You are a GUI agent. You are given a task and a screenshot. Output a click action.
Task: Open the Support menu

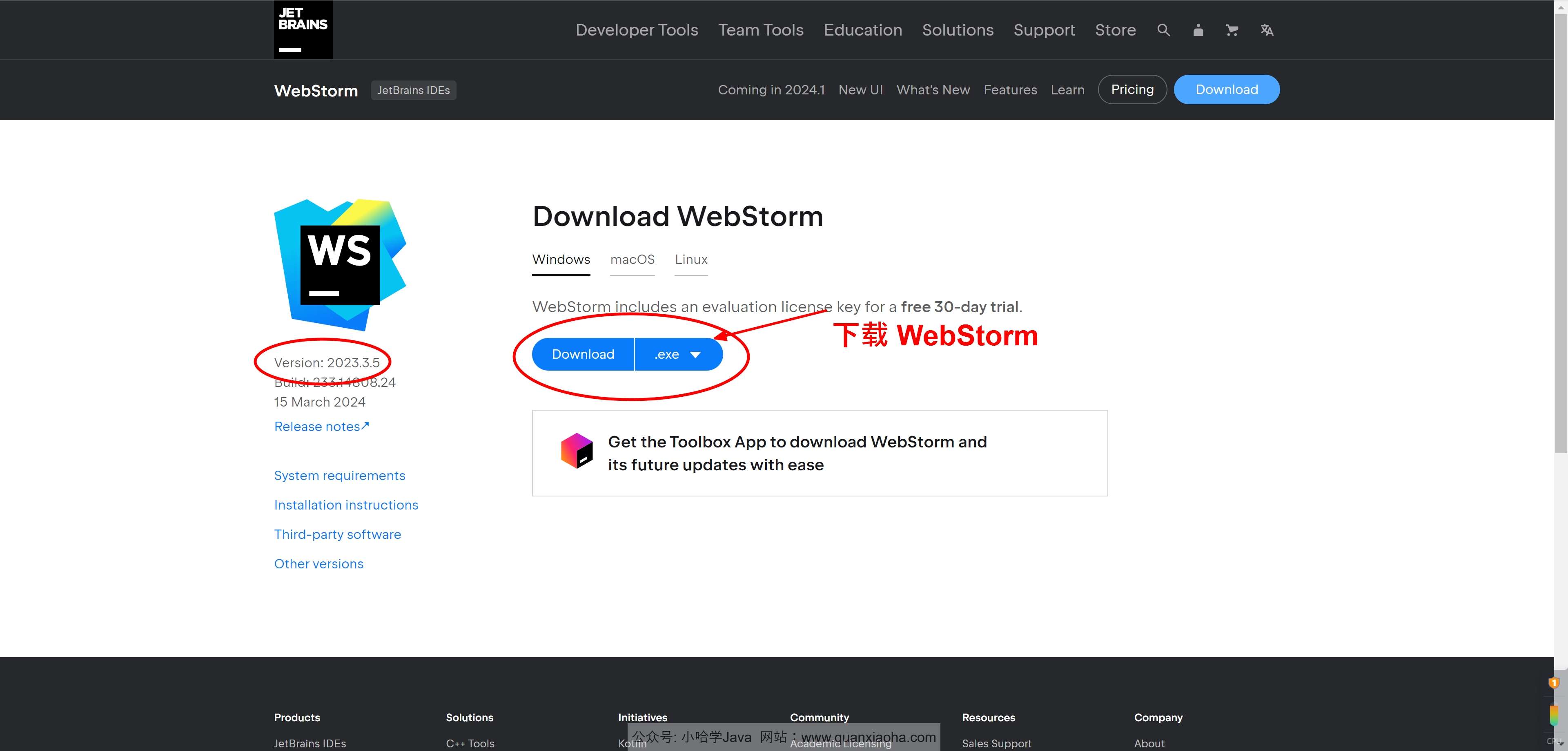click(1044, 30)
